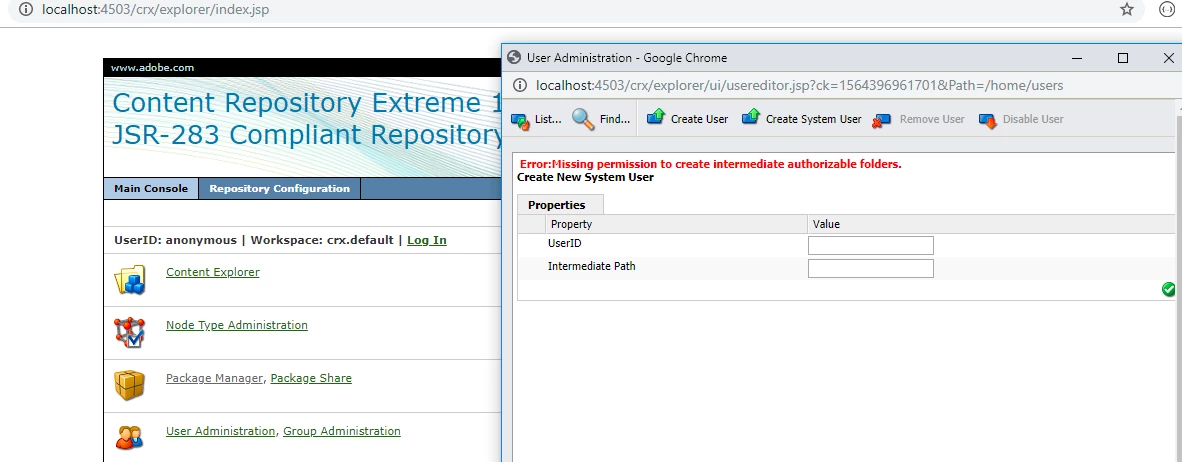Click the User Administration people icon
This screenshot has width=1182, height=462.
(x=129, y=438)
